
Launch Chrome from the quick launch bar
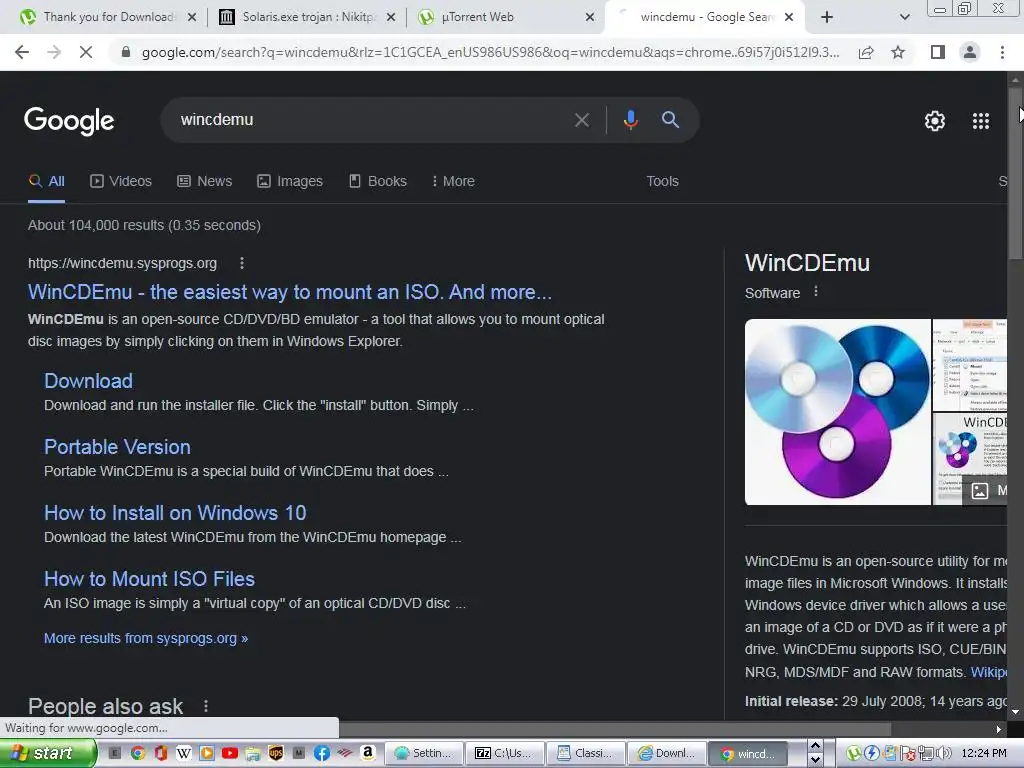(137, 753)
